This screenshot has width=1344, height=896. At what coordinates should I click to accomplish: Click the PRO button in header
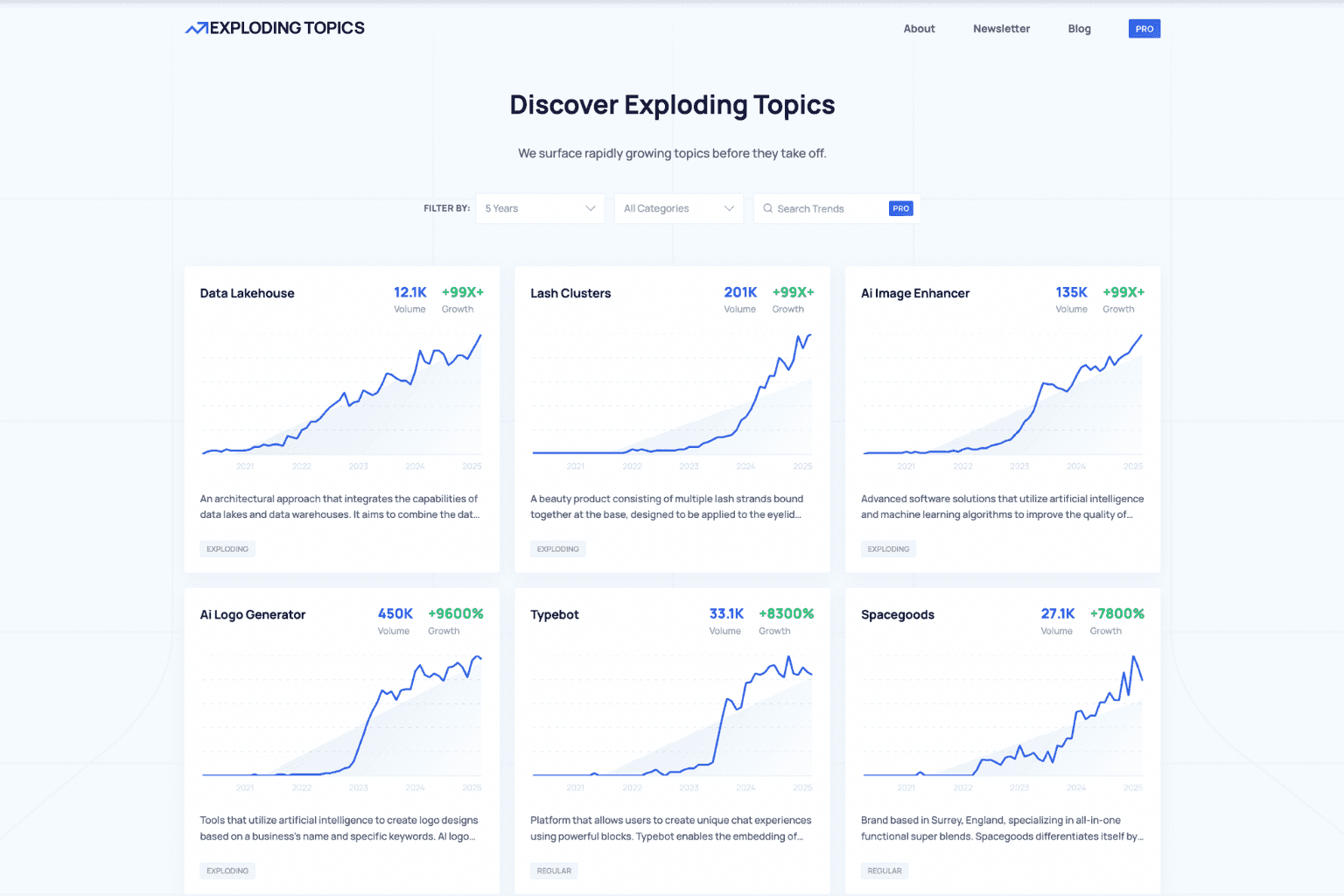tap(1144, 29)
